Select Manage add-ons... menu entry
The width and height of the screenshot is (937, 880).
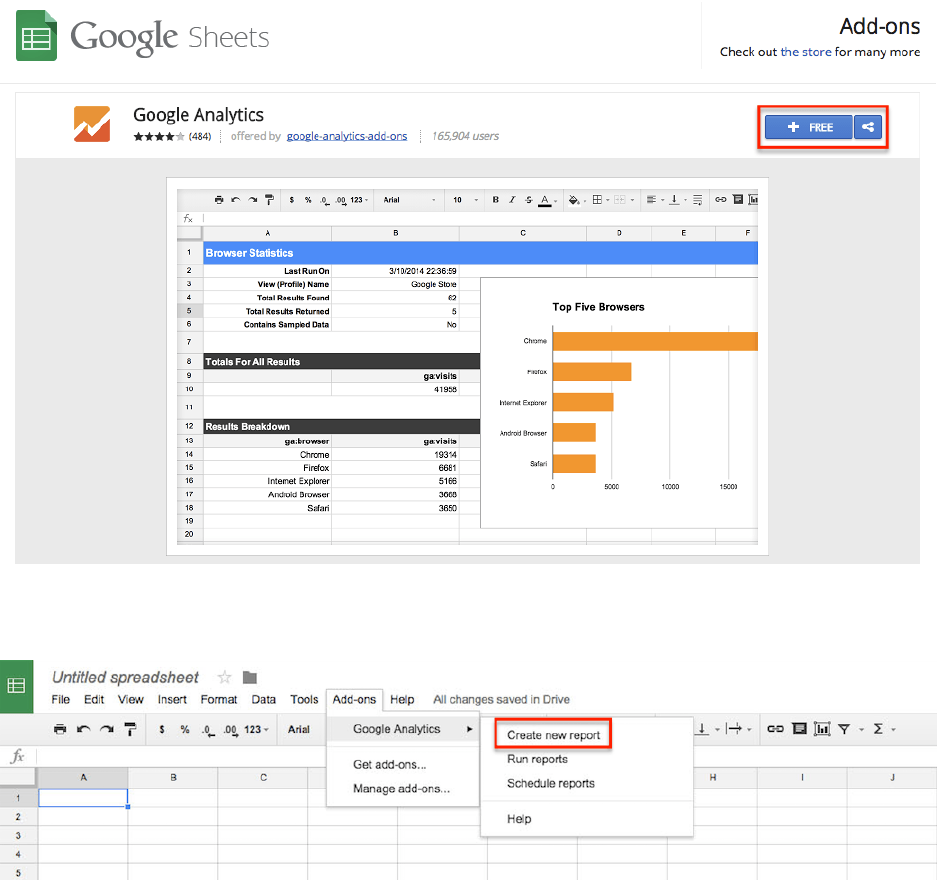(x=402, y=789)
